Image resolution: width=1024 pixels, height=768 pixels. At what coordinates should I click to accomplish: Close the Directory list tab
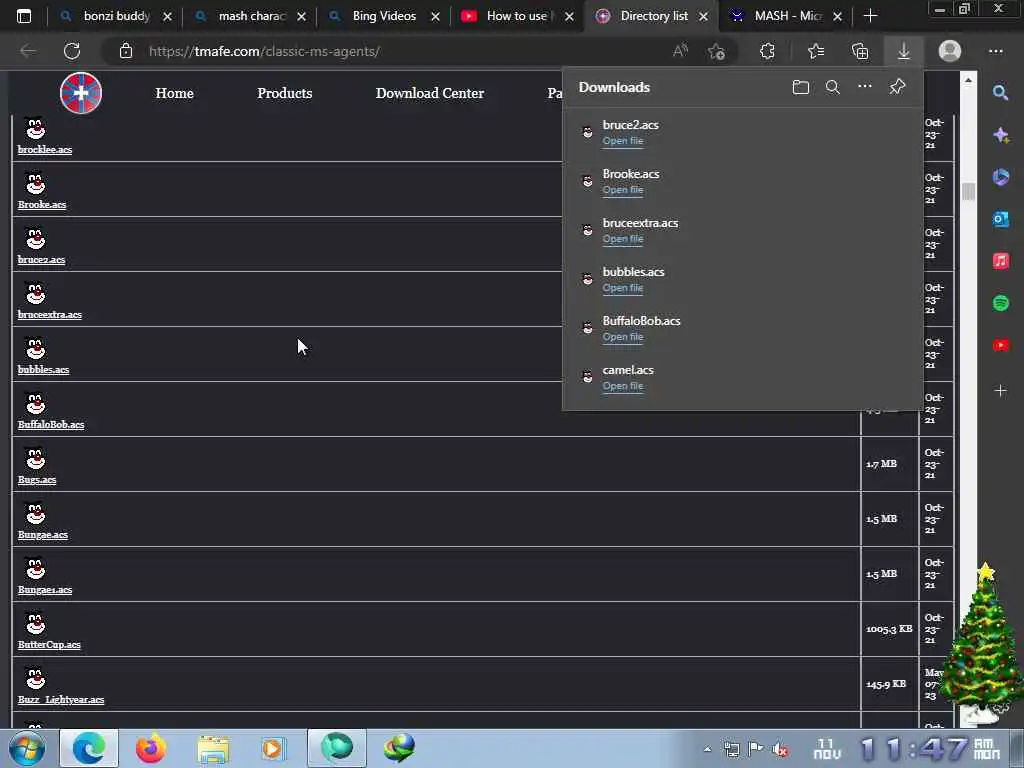pyautogui.click(x=703, y=16)
